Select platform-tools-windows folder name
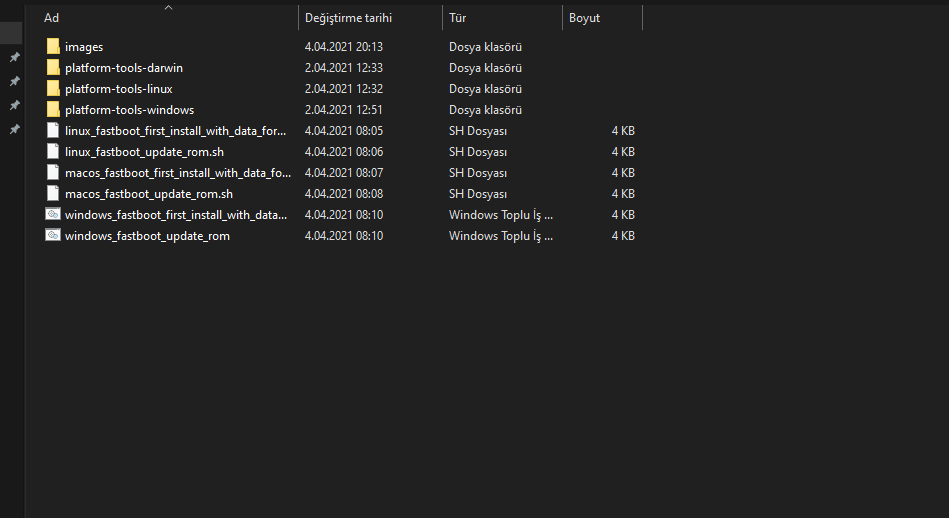Screen dimensions: 949x518 130,110
